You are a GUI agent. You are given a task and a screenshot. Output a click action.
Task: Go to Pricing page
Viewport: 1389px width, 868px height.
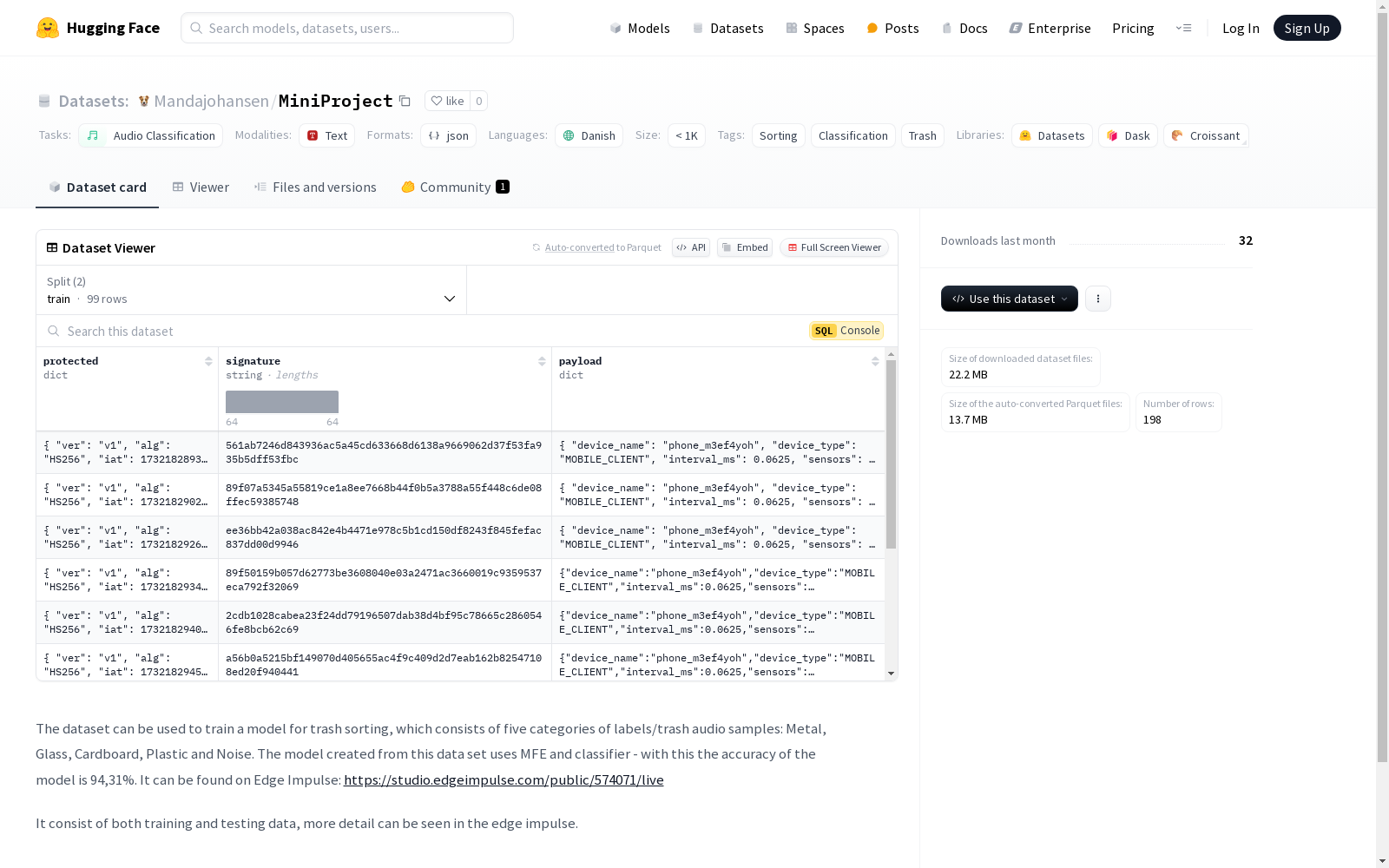pyautogui.click(x=1133, y=28)
